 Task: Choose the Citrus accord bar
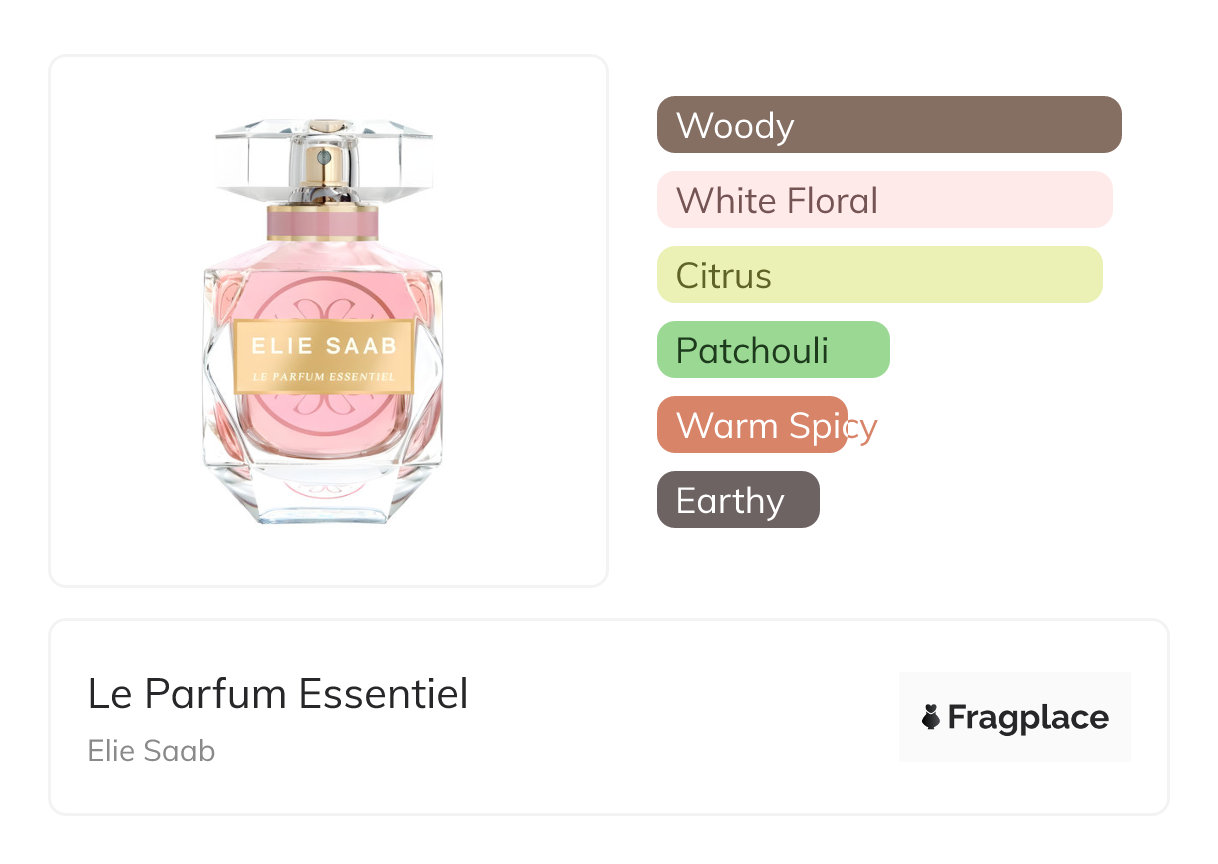pos(879,275)
